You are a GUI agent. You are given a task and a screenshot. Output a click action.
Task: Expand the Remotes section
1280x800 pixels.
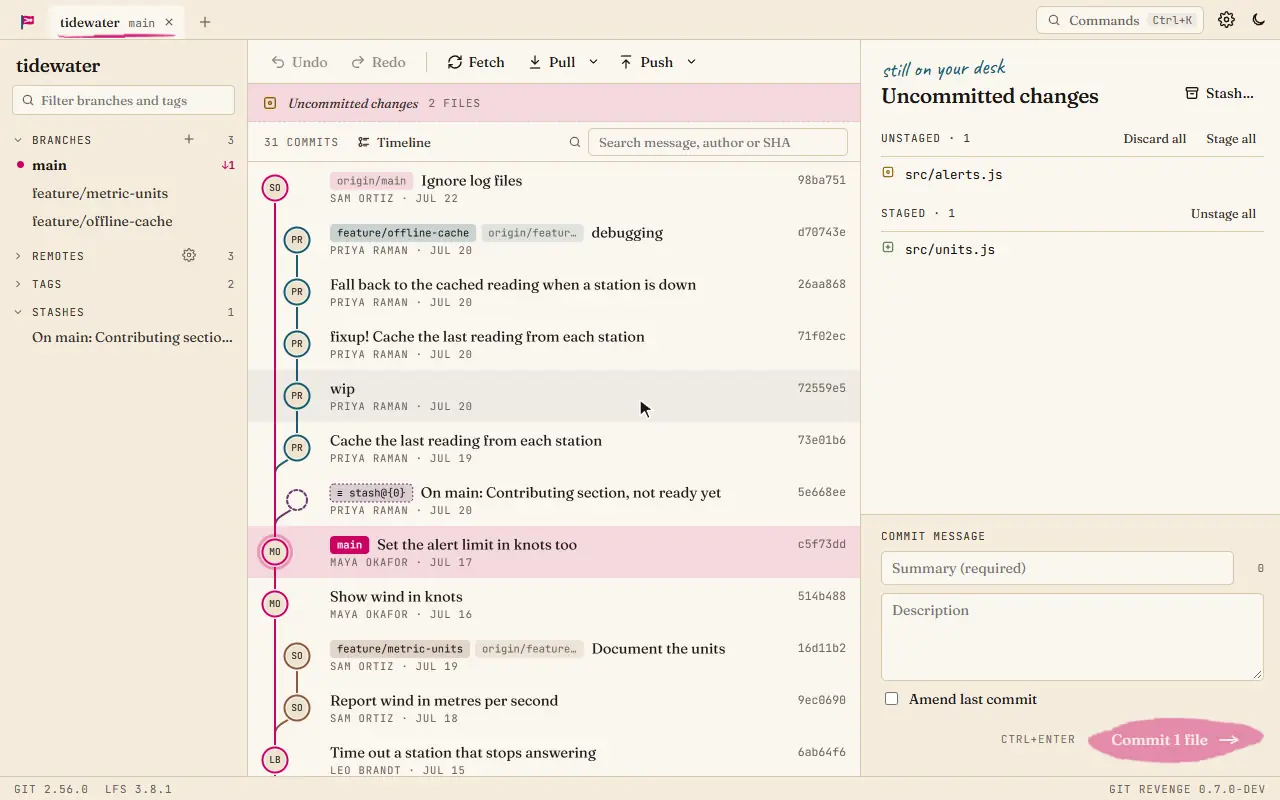18,256
